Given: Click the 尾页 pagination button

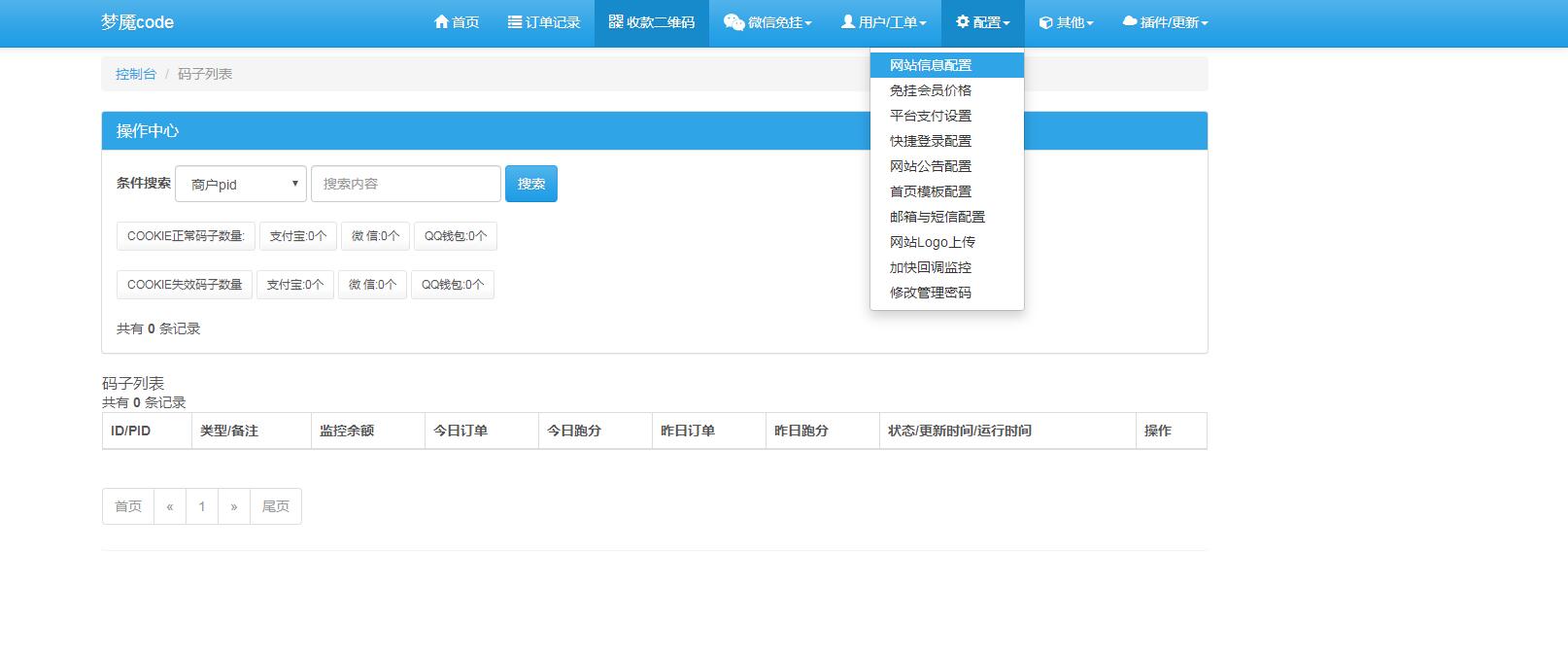Looking at the screenshot, I should pos(276,506).
